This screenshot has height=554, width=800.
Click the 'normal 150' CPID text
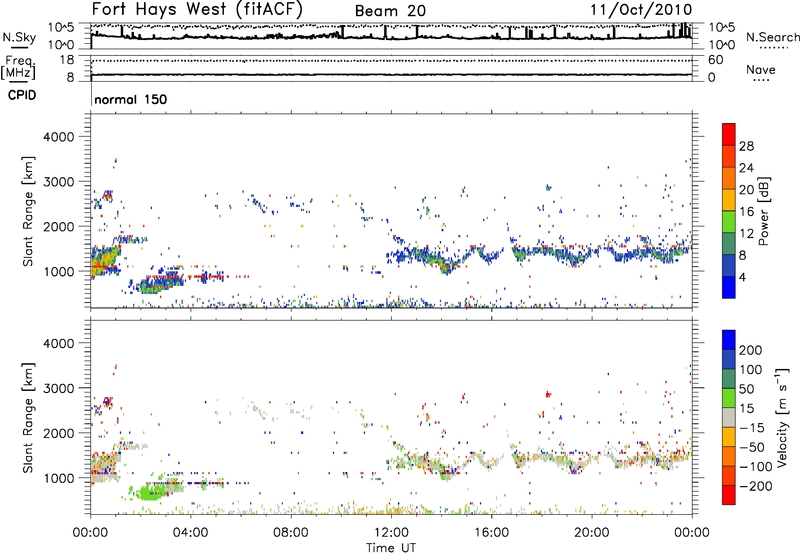(131, 99)
